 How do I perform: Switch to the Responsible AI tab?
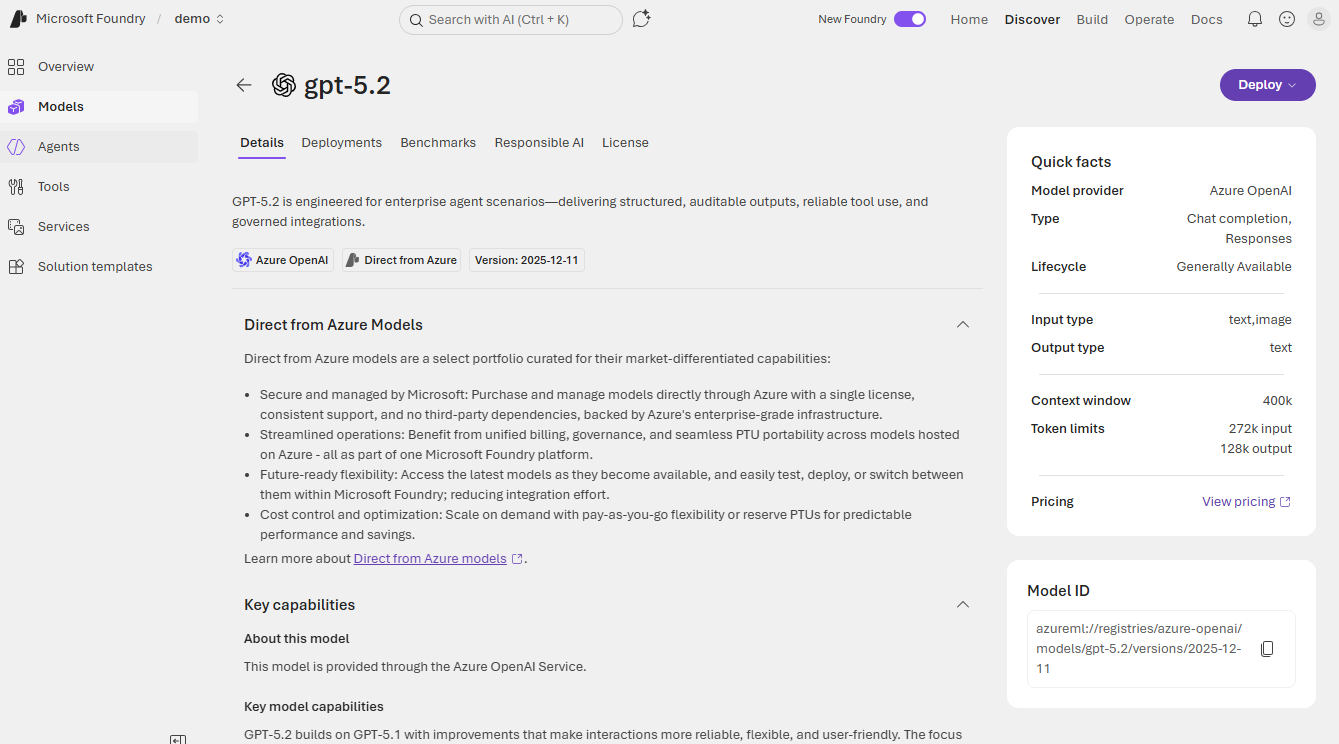coord(539,143)
